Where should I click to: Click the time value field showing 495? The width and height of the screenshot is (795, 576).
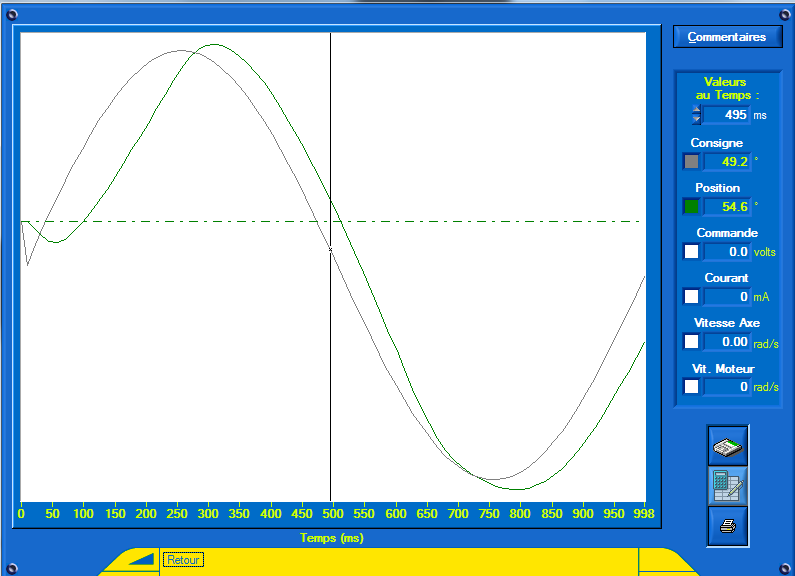[x=727, y=115]
